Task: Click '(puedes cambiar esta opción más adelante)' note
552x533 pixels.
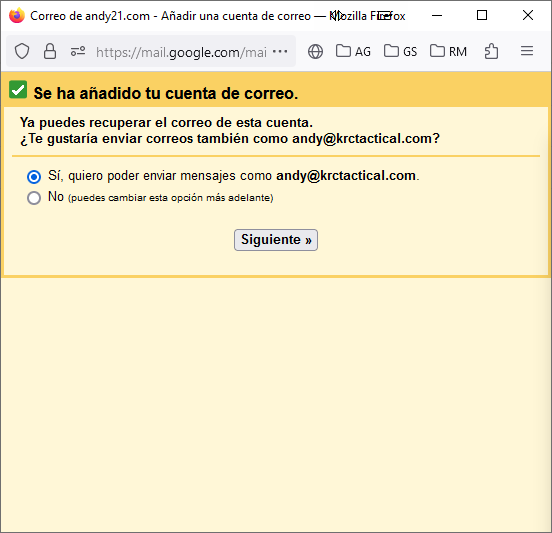Action: click(170, 198)
